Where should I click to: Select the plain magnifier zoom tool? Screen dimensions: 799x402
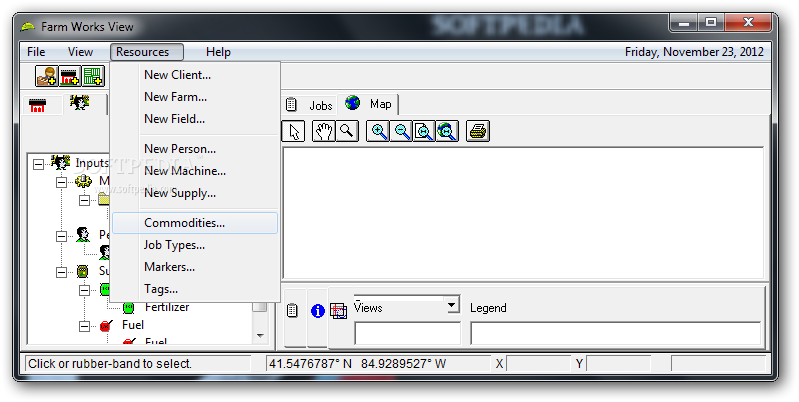[347, 131]
